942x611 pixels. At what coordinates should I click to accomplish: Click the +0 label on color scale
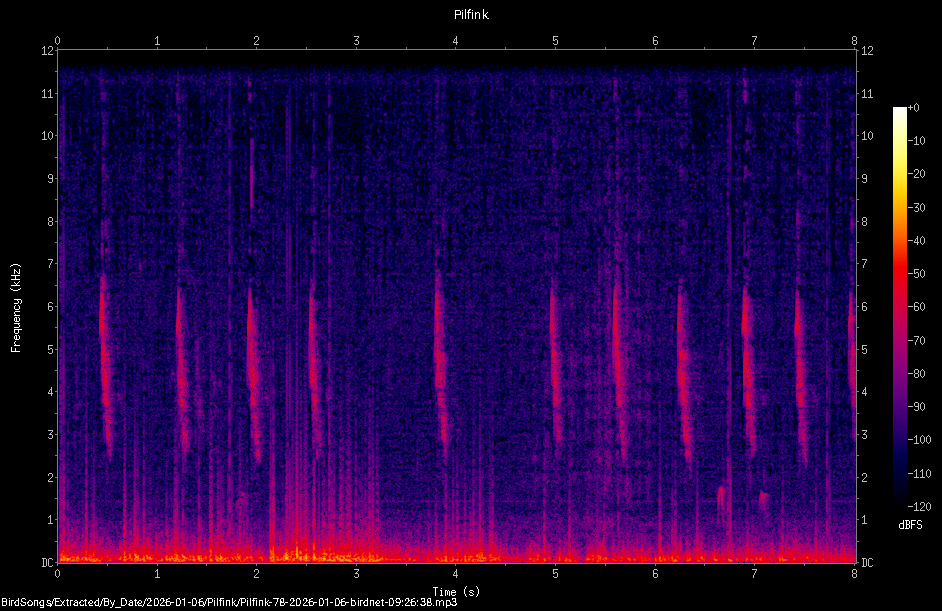pos(913,108)
